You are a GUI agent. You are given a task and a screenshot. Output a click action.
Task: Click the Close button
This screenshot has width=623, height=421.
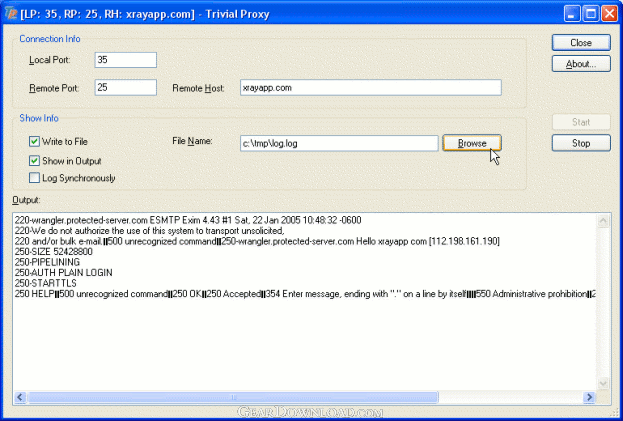(x=581, y=42)
